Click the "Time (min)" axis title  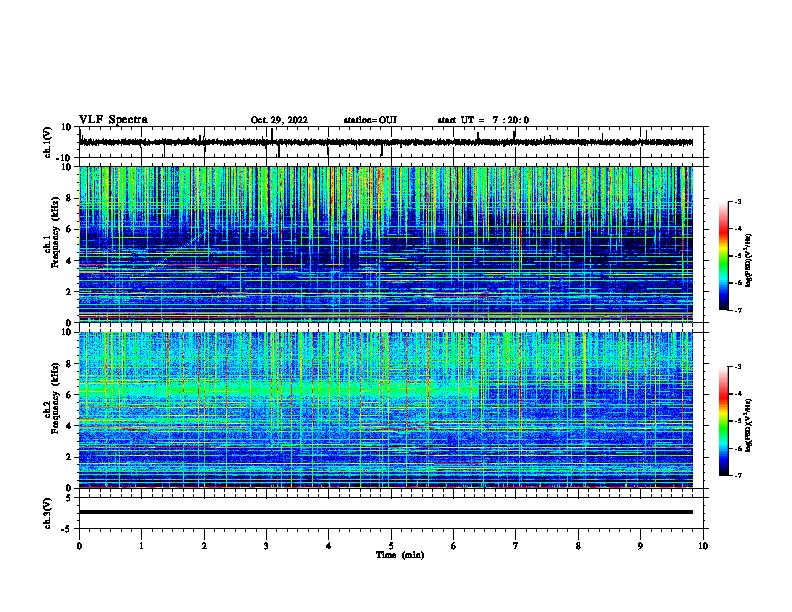click(x=400, y=555)
